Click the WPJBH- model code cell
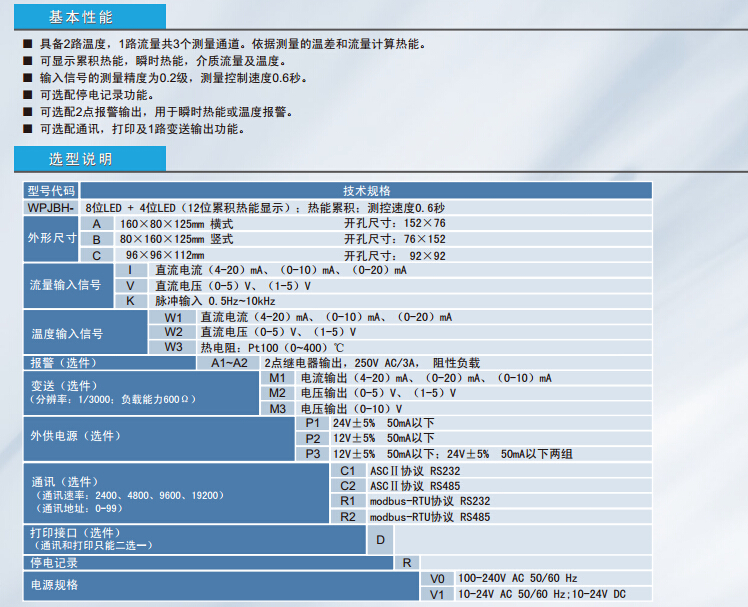The width and height of the screenshot is (748, 607). tap(51, 207)
